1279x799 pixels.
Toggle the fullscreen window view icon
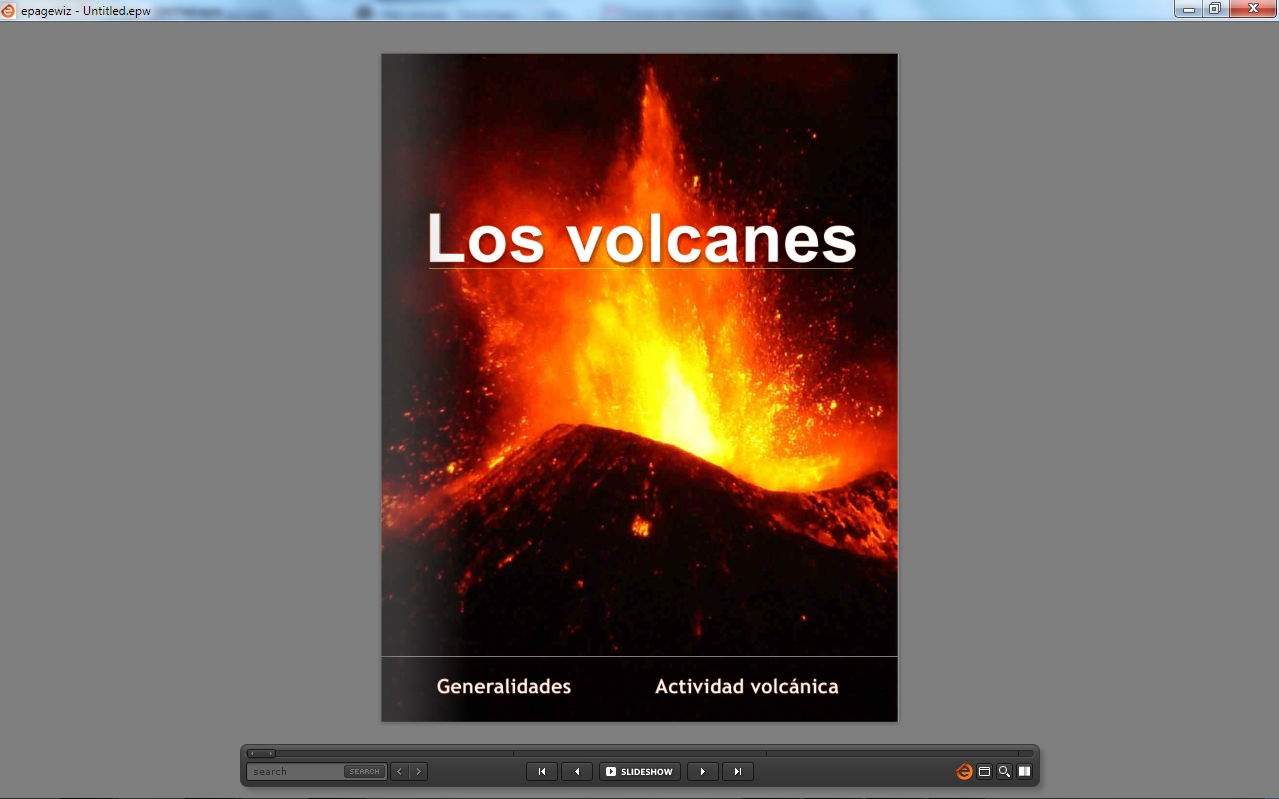pos(984,772)
